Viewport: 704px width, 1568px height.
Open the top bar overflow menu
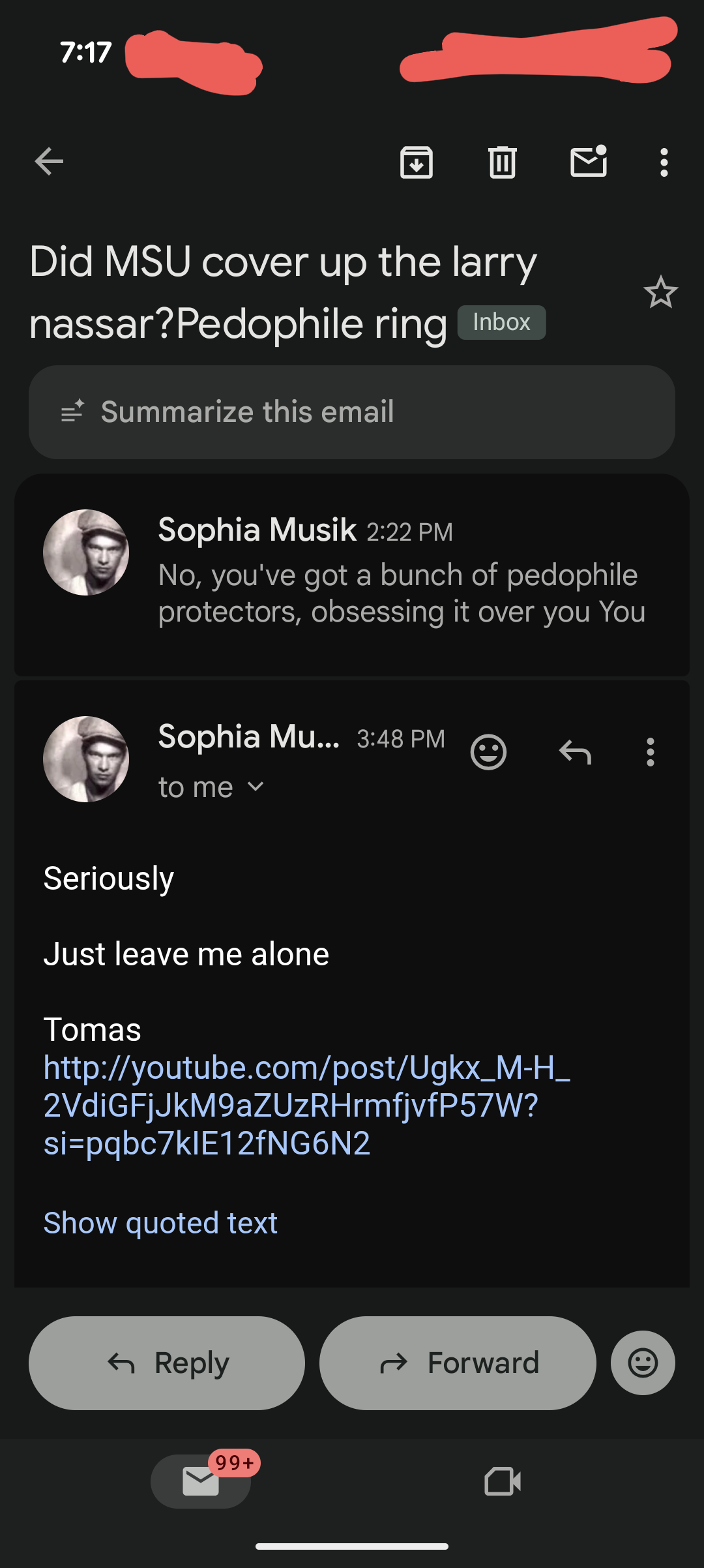coord(664,162)
